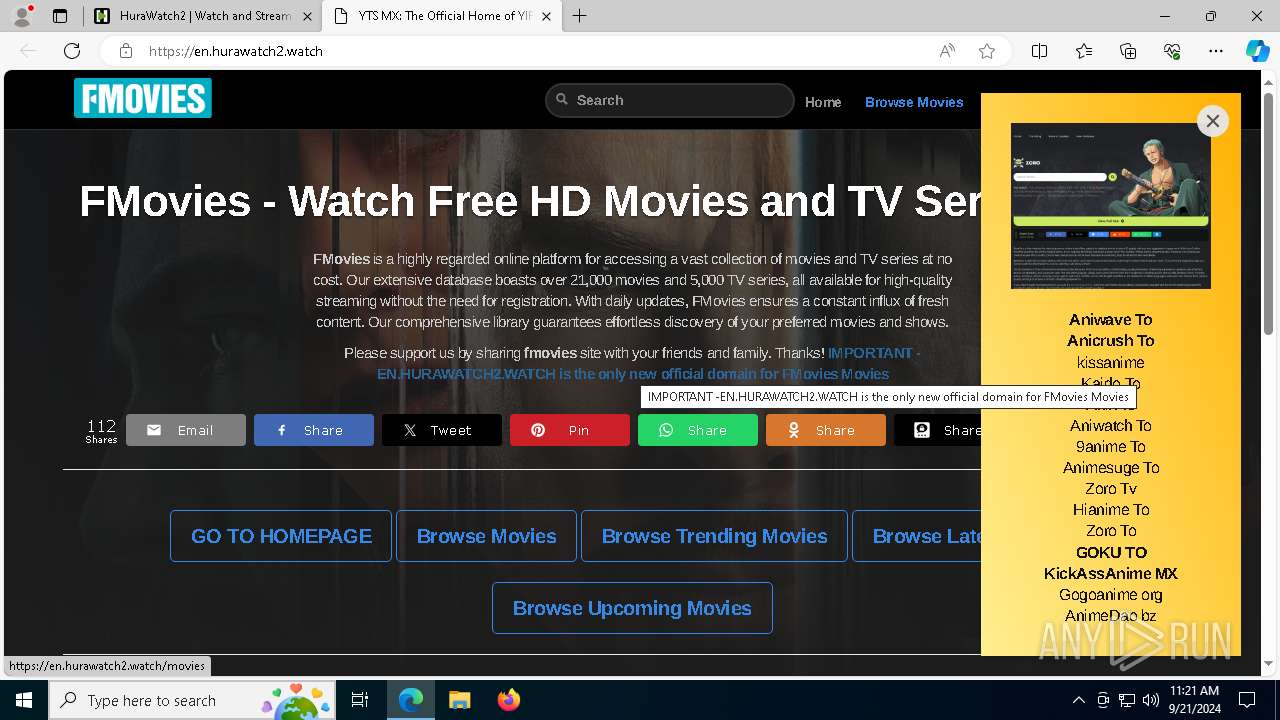
Task: Open the Hianime To link
Action: (1110, 510)
